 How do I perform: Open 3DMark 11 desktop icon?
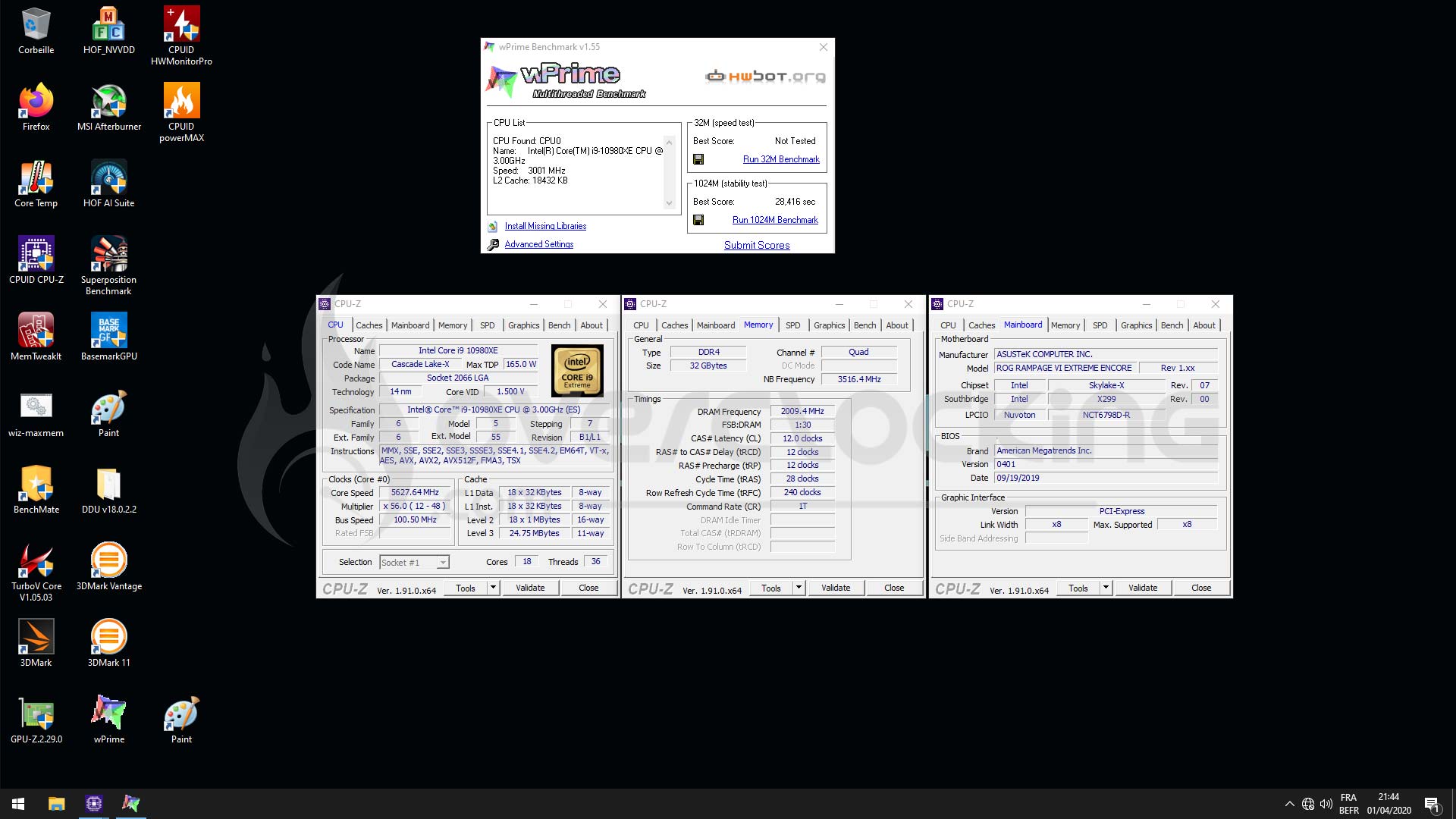point(108,644)
